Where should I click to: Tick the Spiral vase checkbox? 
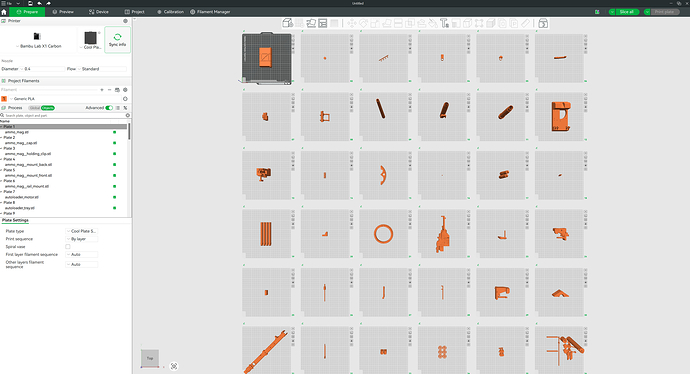(68, 247)
